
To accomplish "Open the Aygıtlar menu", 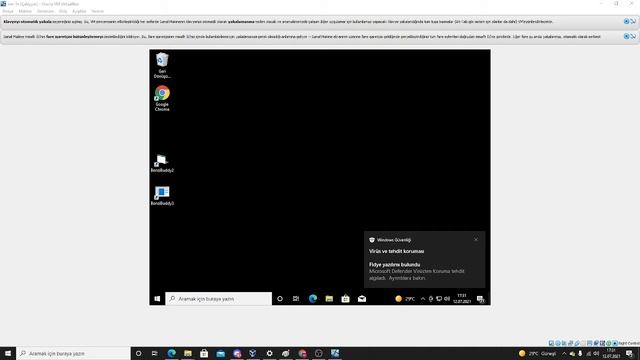I will click(x=79, y=11).
